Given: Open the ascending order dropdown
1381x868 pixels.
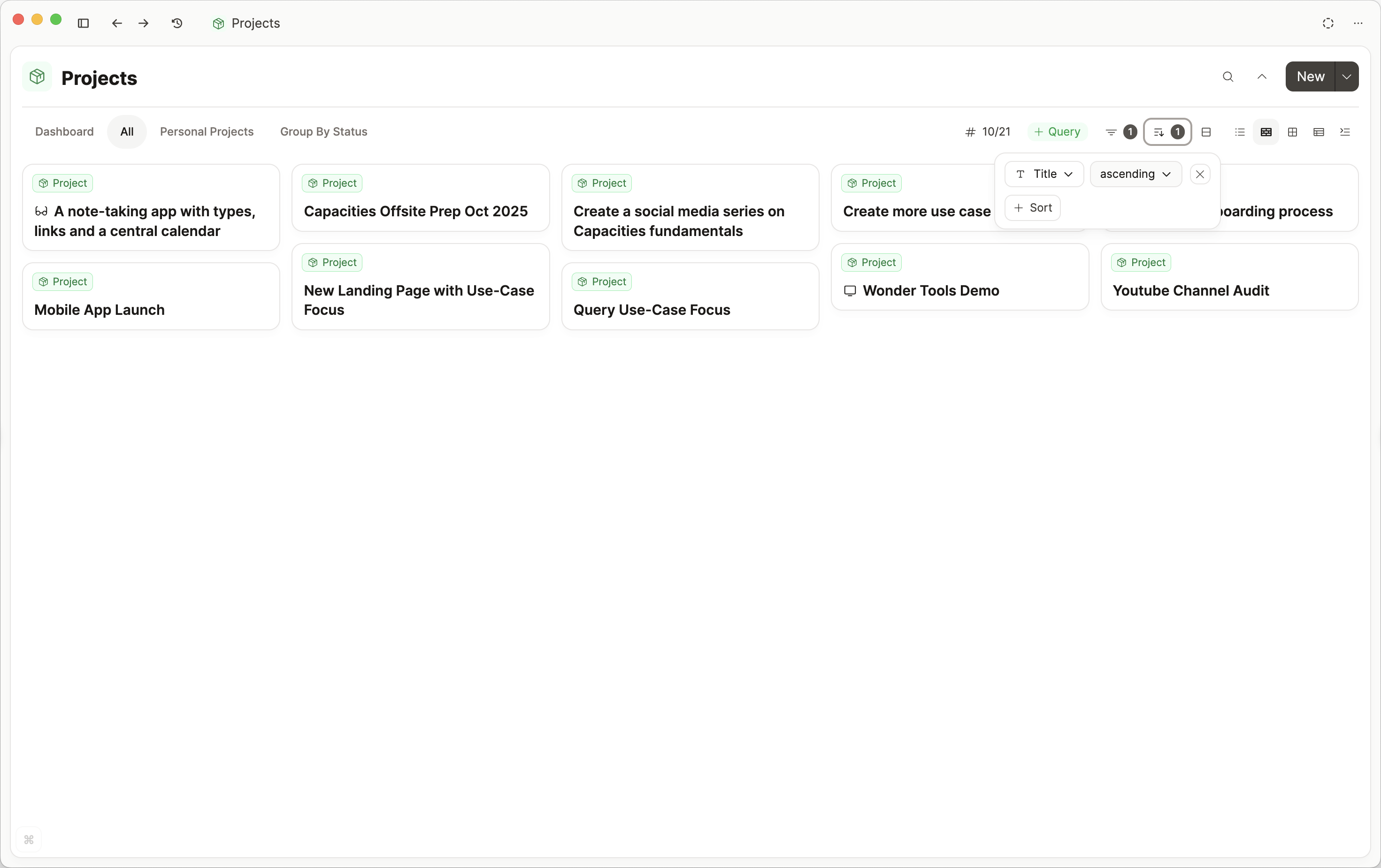Looking at the screenshot, I should [x=1135, y=174].
